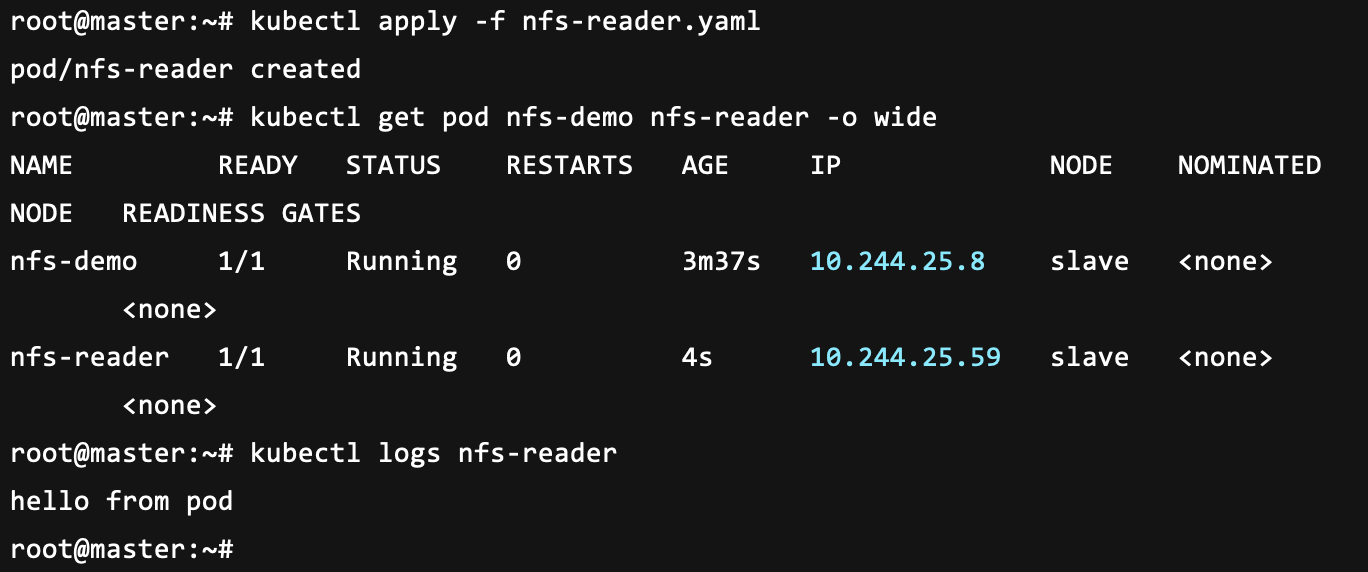
Task: Click the 'kubectl logs nfs-reader' command
Action: tap(433, 454)
